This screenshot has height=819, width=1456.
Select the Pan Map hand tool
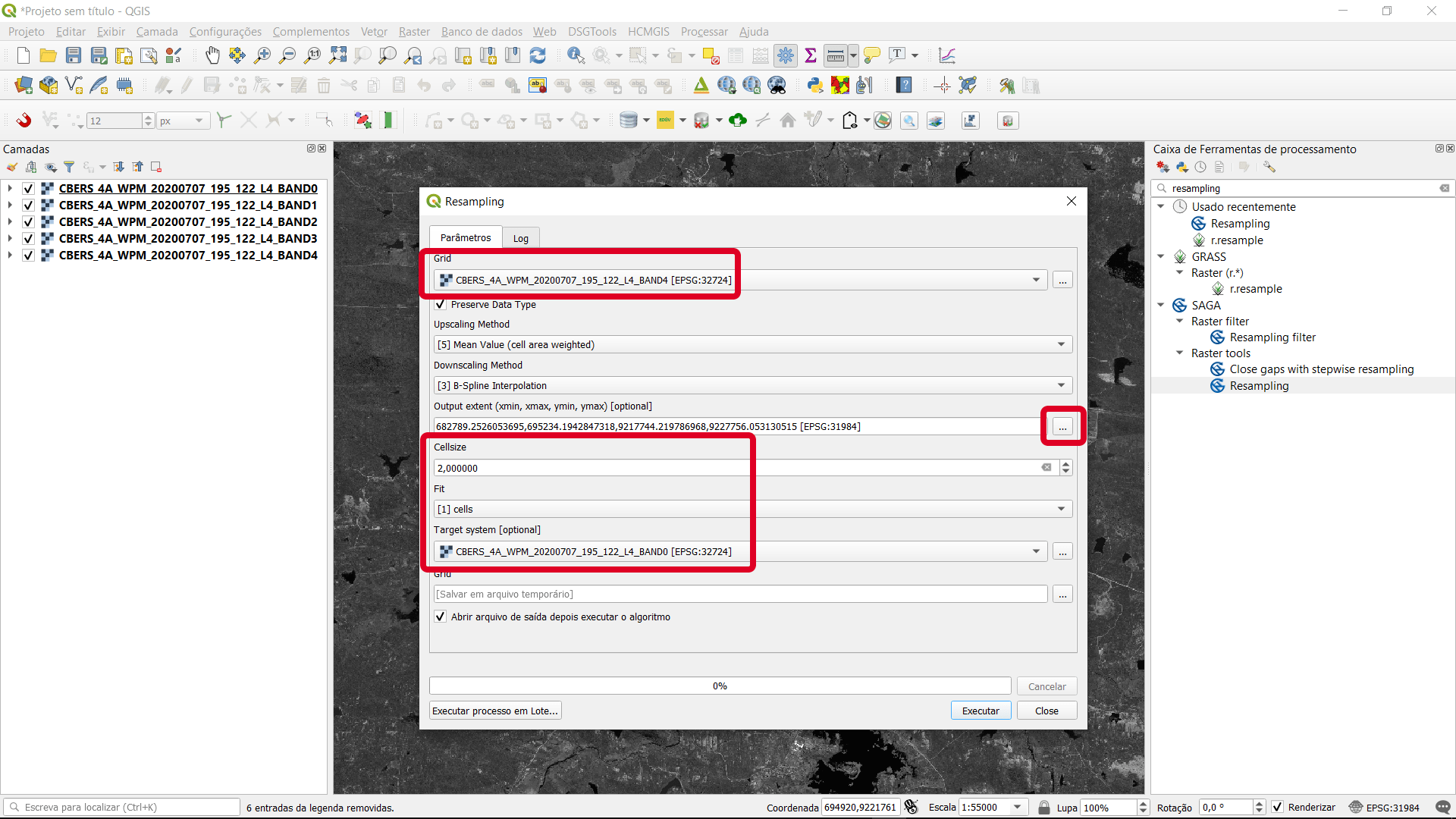click(212, 55)
